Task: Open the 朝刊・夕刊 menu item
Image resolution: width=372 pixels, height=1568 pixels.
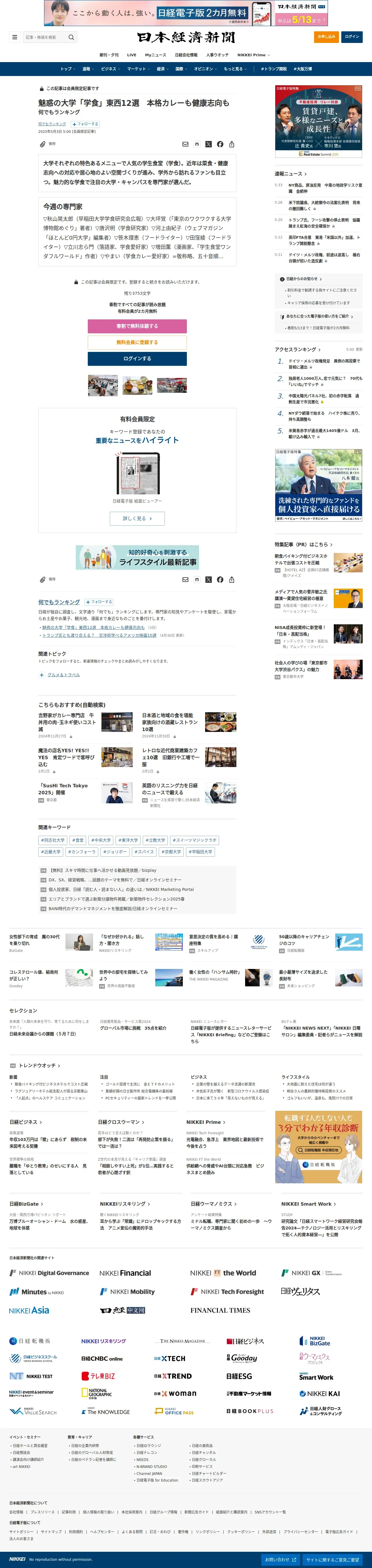Action: pos(110,55)
